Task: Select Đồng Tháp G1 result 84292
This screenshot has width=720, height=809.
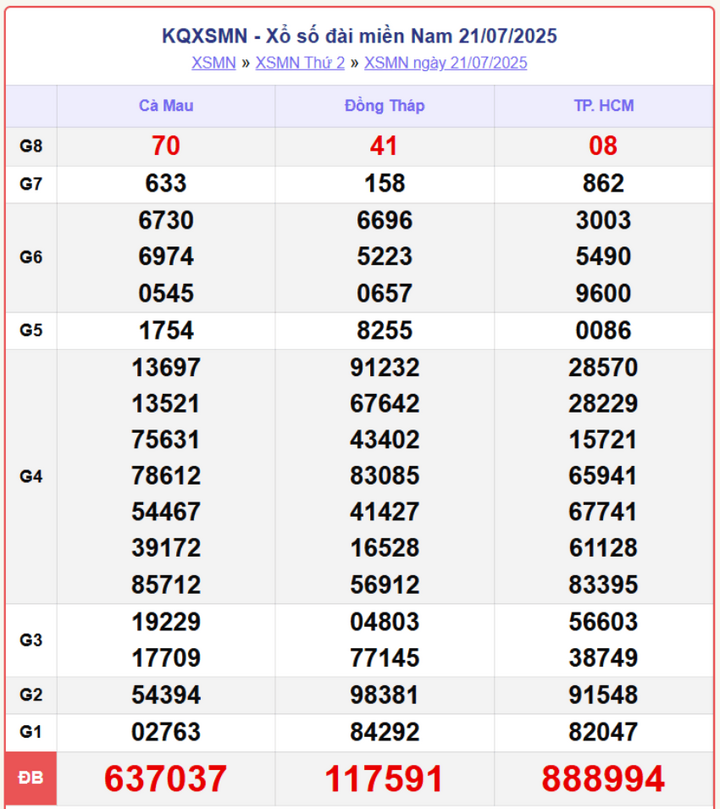Action: 385,733
